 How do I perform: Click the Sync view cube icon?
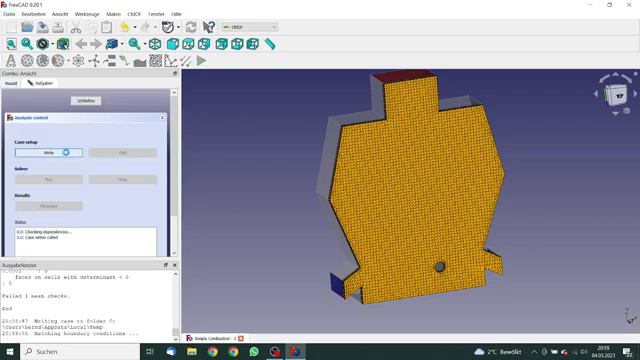[111, 44]
